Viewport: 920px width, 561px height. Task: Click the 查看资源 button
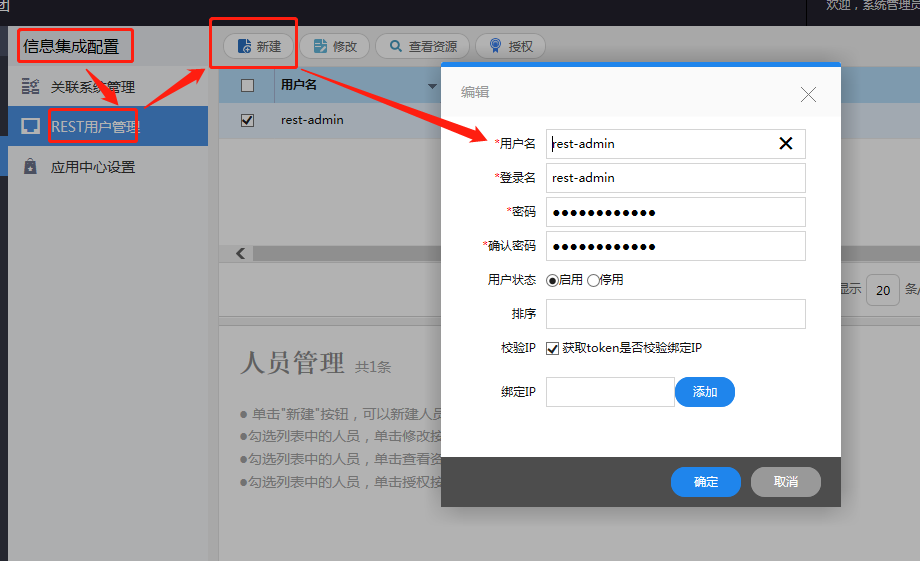click(422, 46)
